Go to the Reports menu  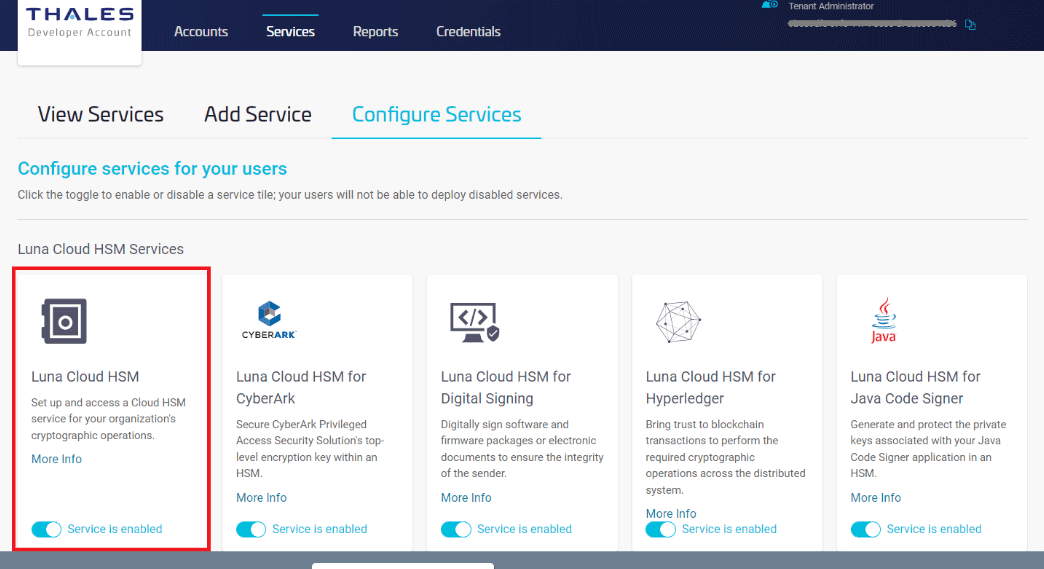375,31
